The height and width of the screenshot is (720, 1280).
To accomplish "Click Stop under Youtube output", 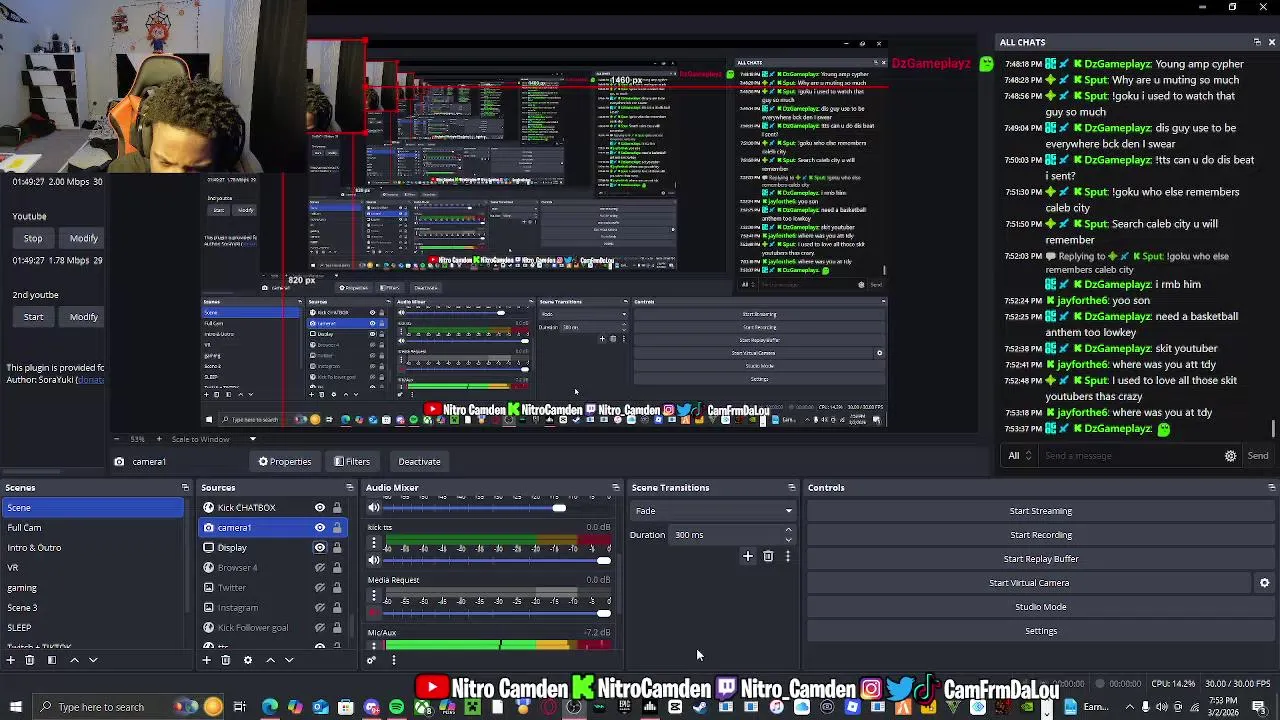I will [x=33, y=239].
